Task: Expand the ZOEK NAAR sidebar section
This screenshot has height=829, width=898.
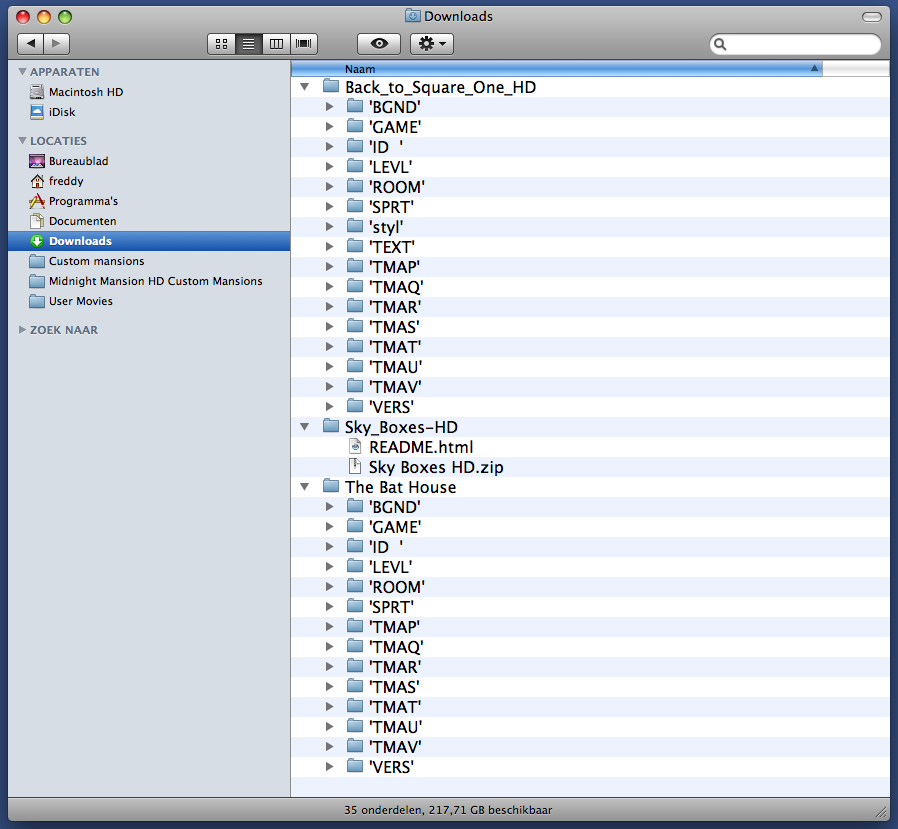Action: click(x=22, y=330)
